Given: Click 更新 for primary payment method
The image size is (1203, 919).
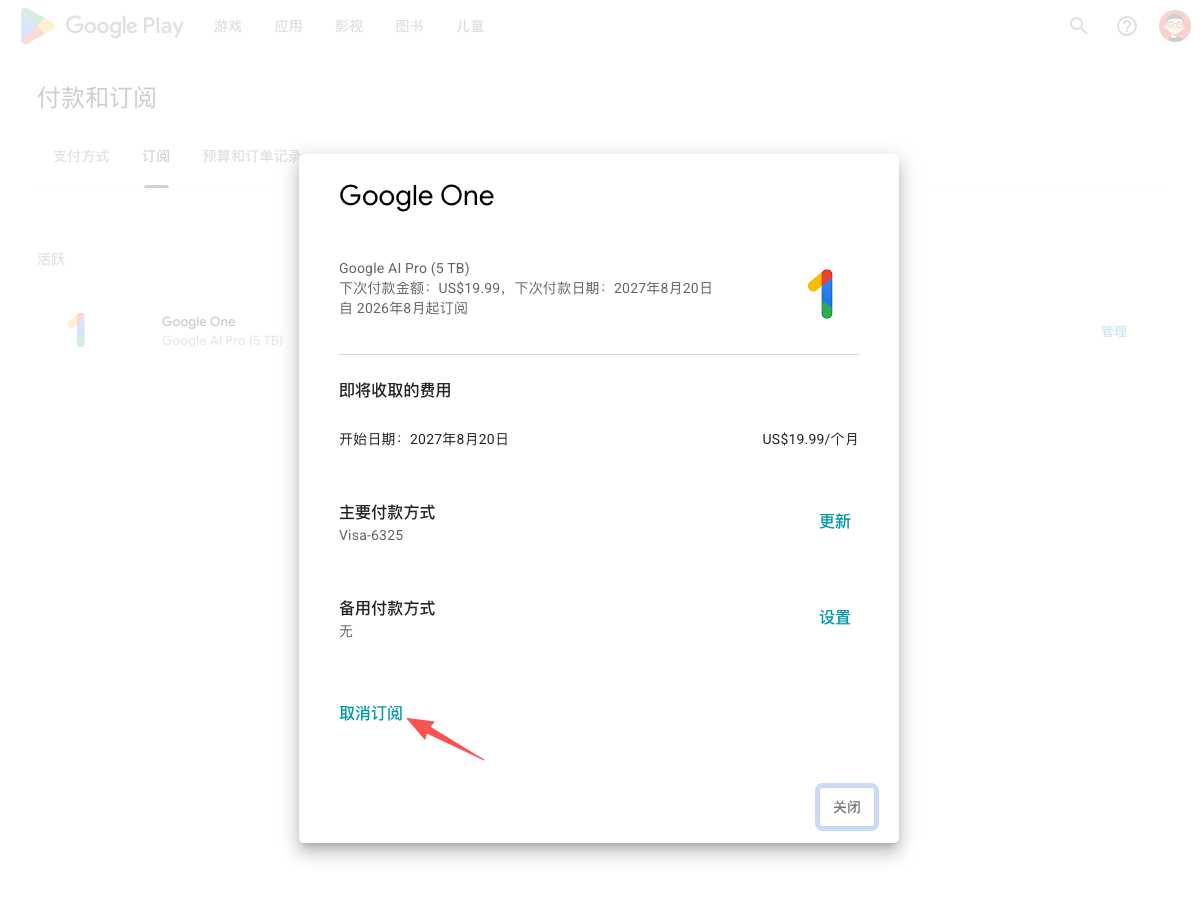Looking at the screenshot, I should pos(835,521).
